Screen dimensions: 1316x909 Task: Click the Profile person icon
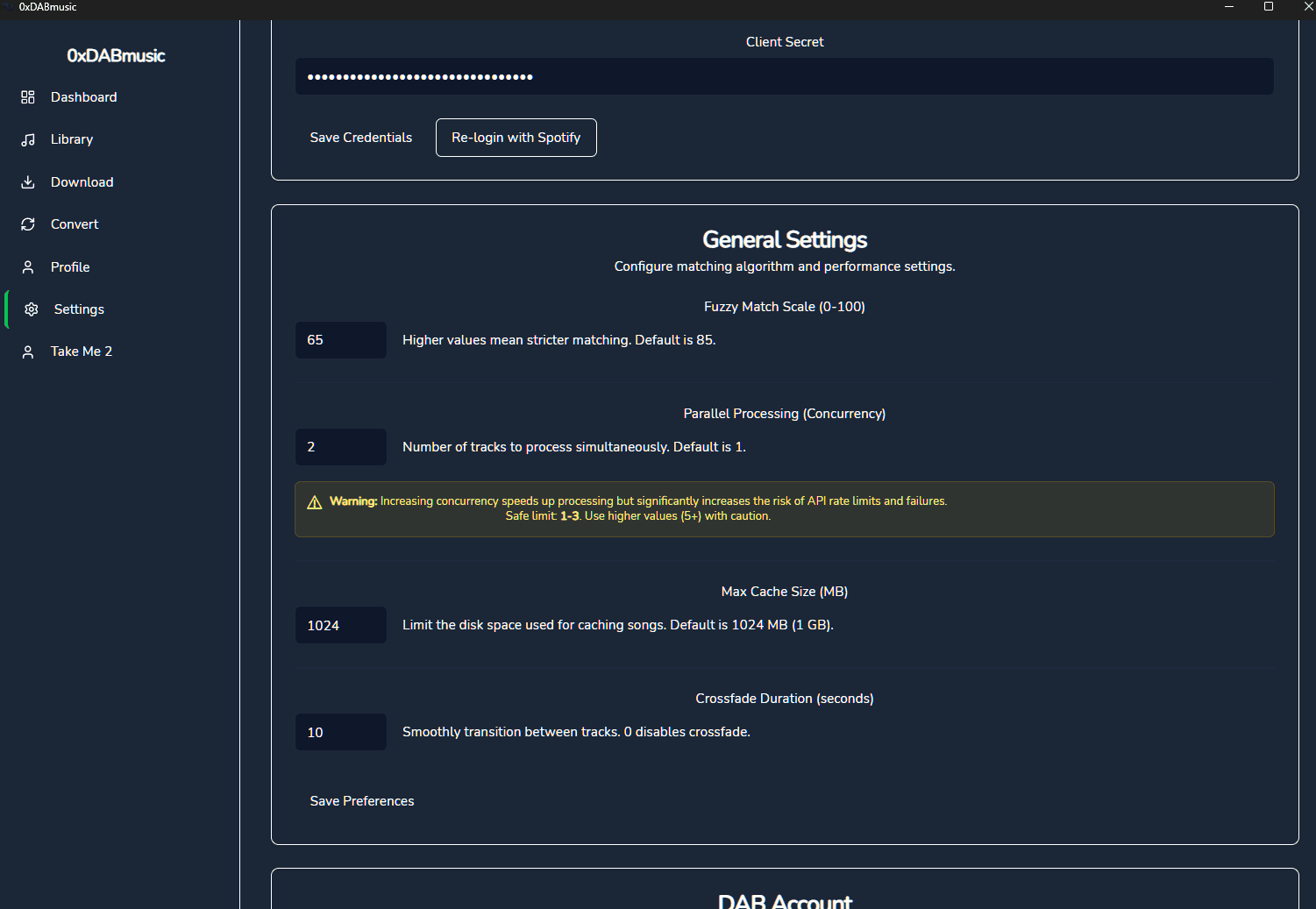point(28,267)
